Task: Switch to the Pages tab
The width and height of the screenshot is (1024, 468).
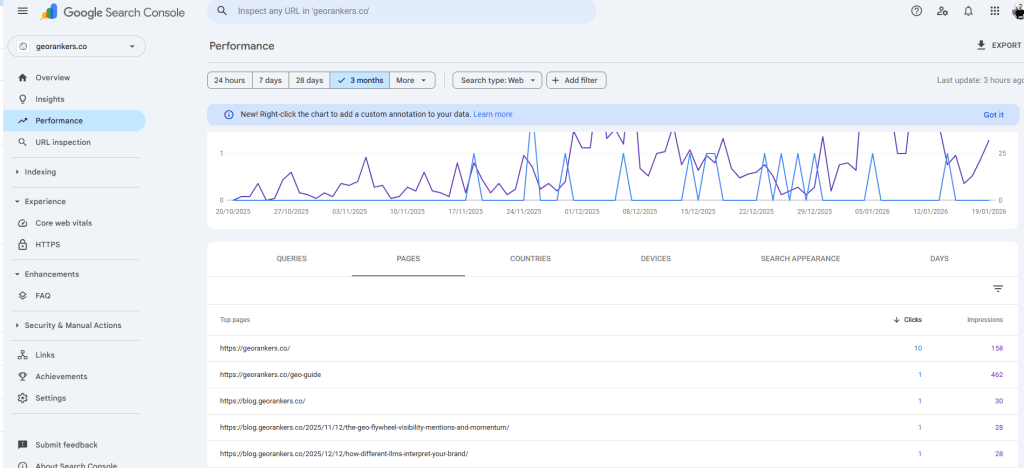Action: (x=408, y=259)
